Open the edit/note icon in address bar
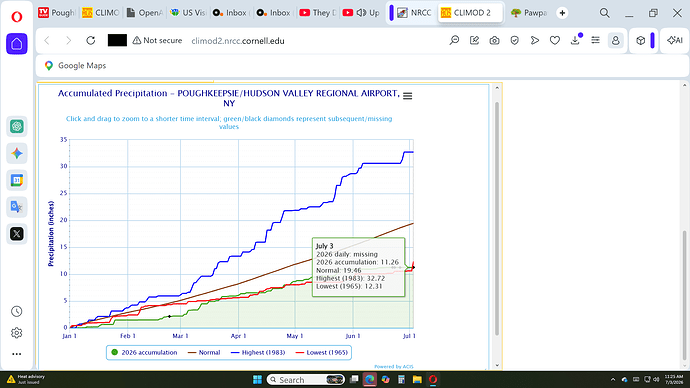Viewport: 690px width, 388px height. pos(474,40)
